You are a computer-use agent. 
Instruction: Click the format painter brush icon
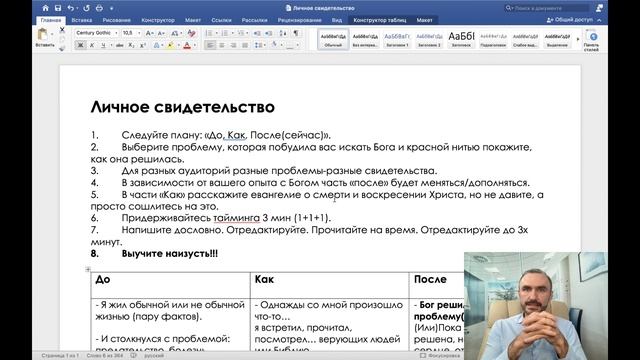pyautogui.click(x=62, y=49)
